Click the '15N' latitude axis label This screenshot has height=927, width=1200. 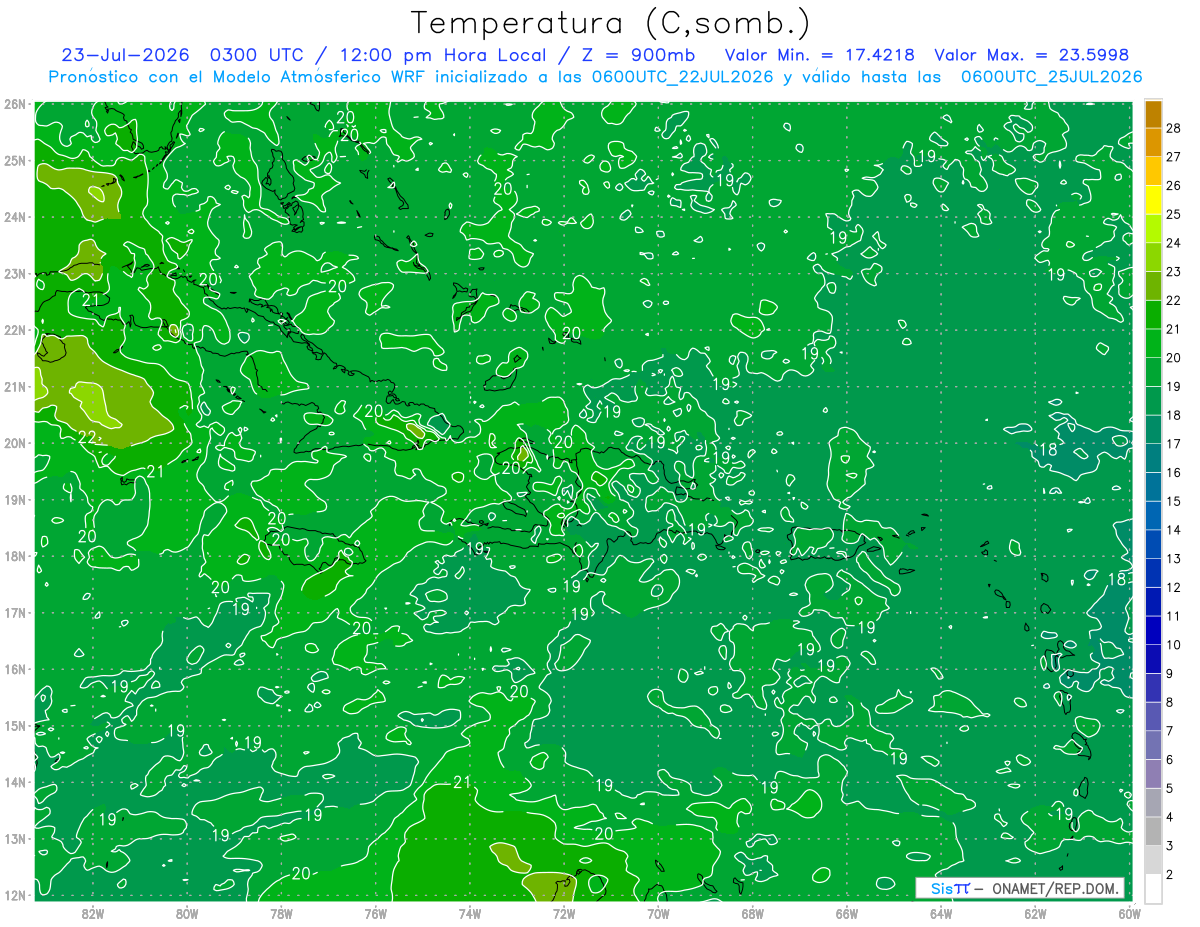[14, 725]
